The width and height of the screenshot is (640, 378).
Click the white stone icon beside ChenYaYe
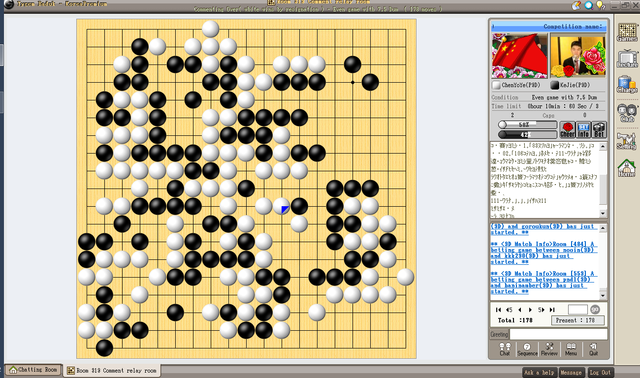tap(496, 85)
